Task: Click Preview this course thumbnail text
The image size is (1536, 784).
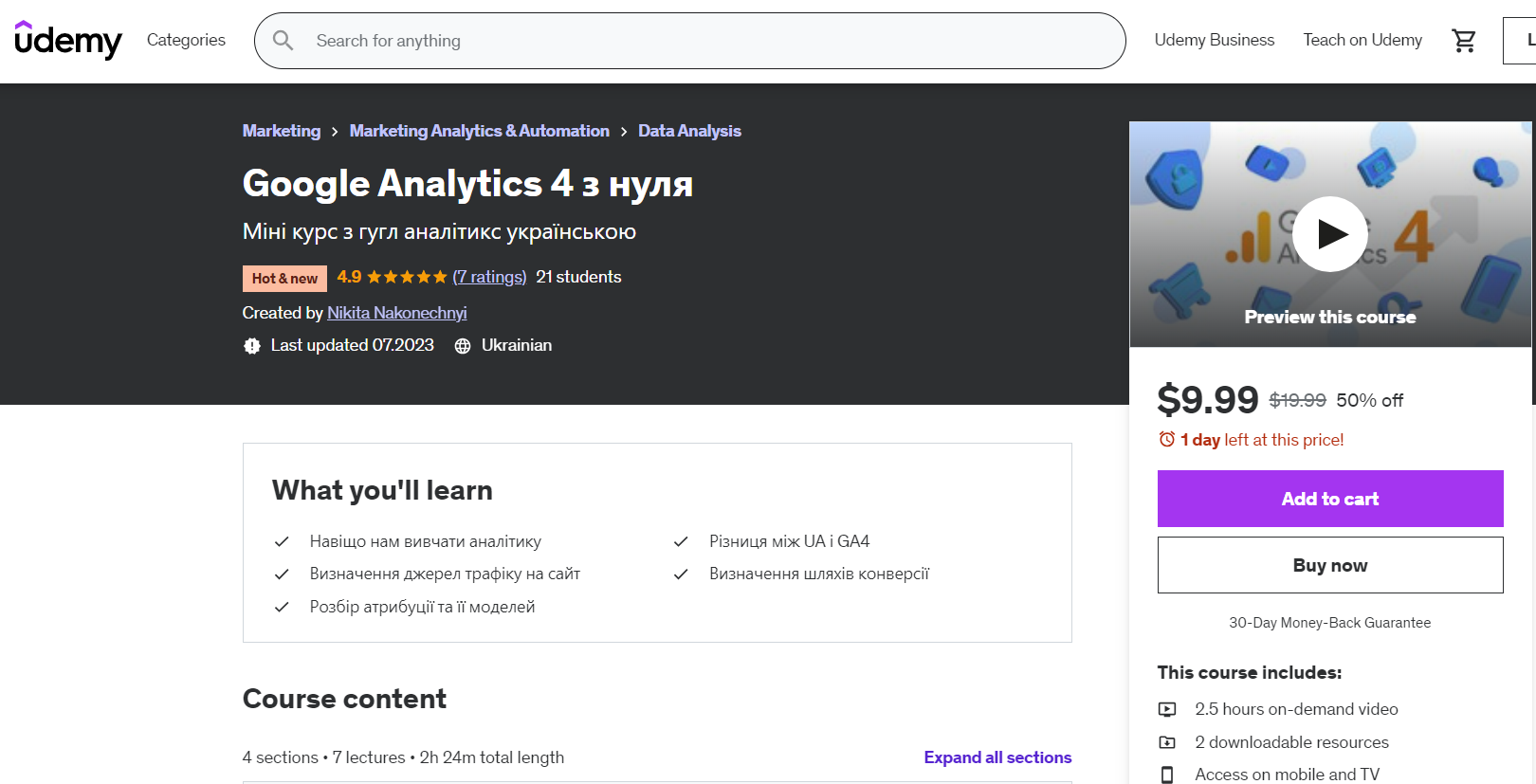Action: tap(1330, 318)
